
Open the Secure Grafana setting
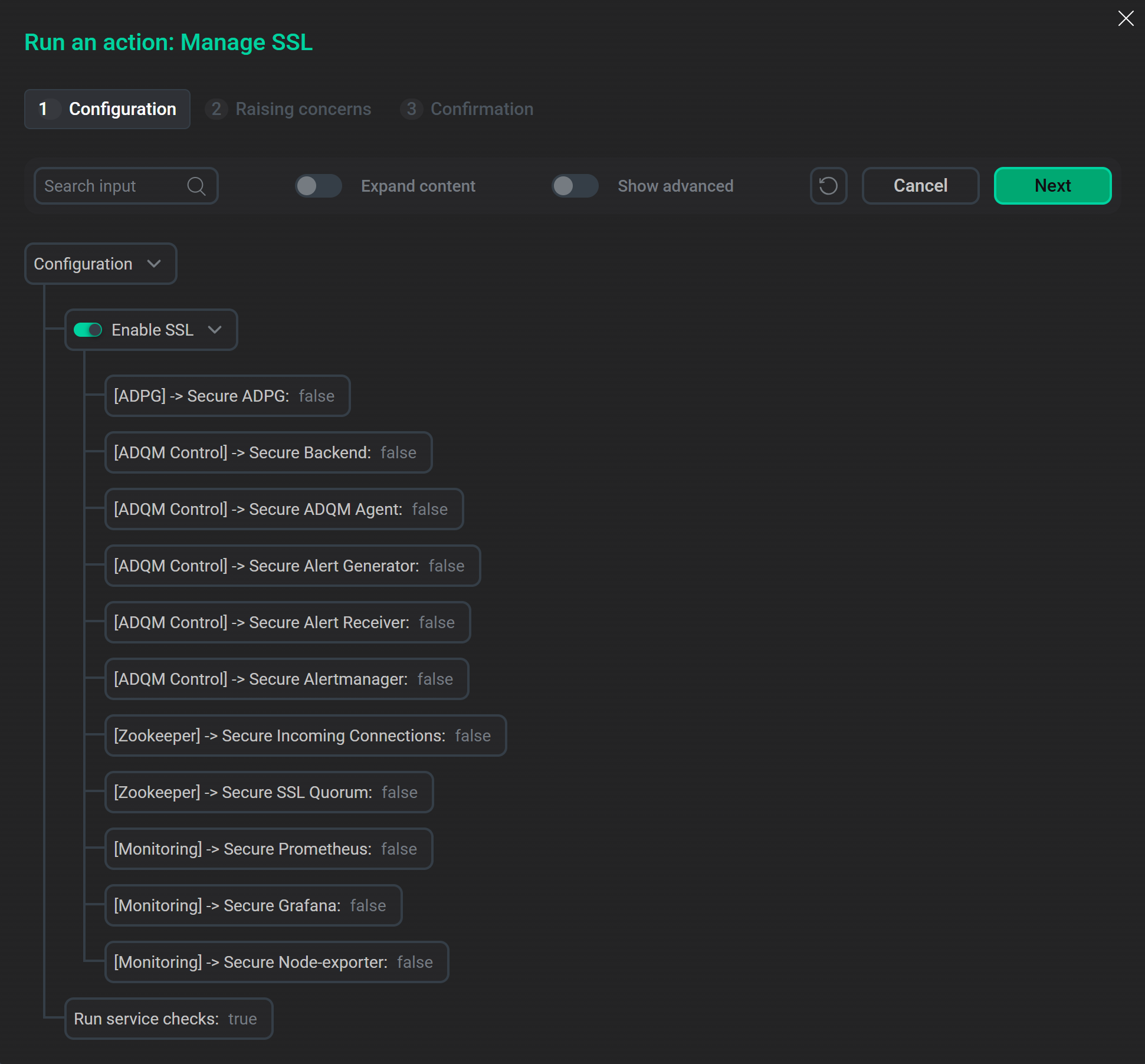253,905
